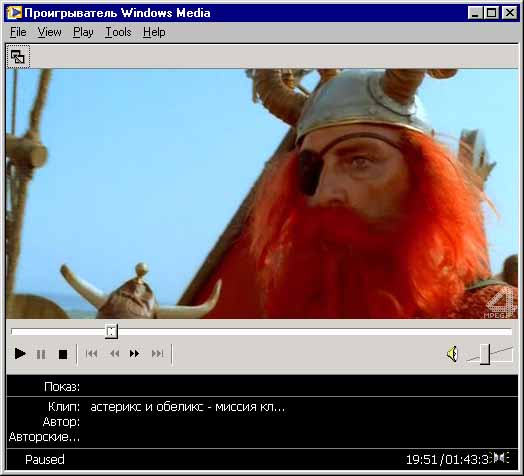524x476 pixels.
Task: Click the 'Показ:' label
Action: pyautogui.click(x=62, y=387)
